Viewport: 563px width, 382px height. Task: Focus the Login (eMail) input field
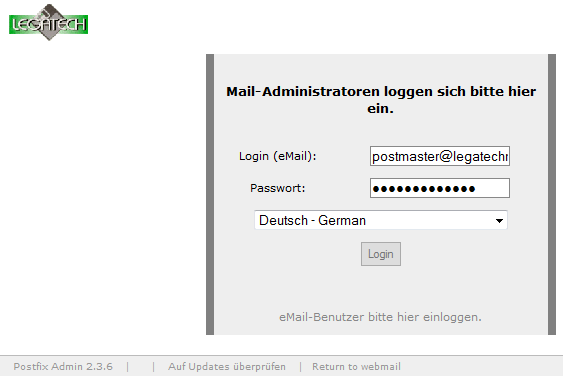(x=440, y=156)
